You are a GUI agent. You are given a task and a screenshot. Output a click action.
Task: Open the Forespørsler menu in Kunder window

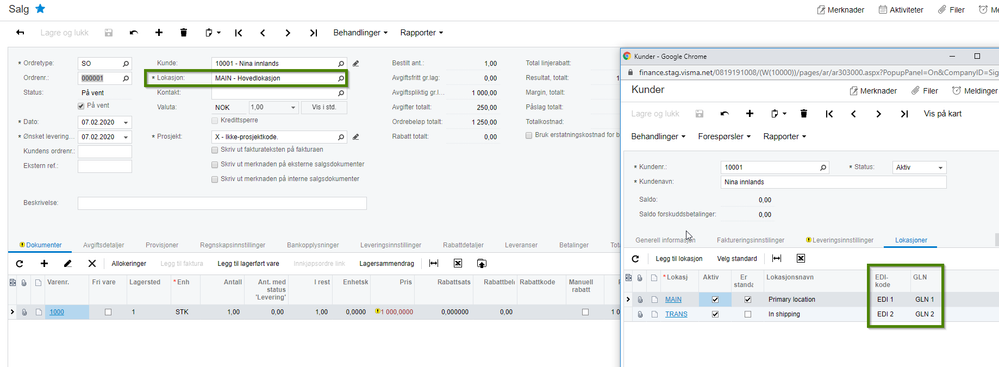click(x=725, y=136)
